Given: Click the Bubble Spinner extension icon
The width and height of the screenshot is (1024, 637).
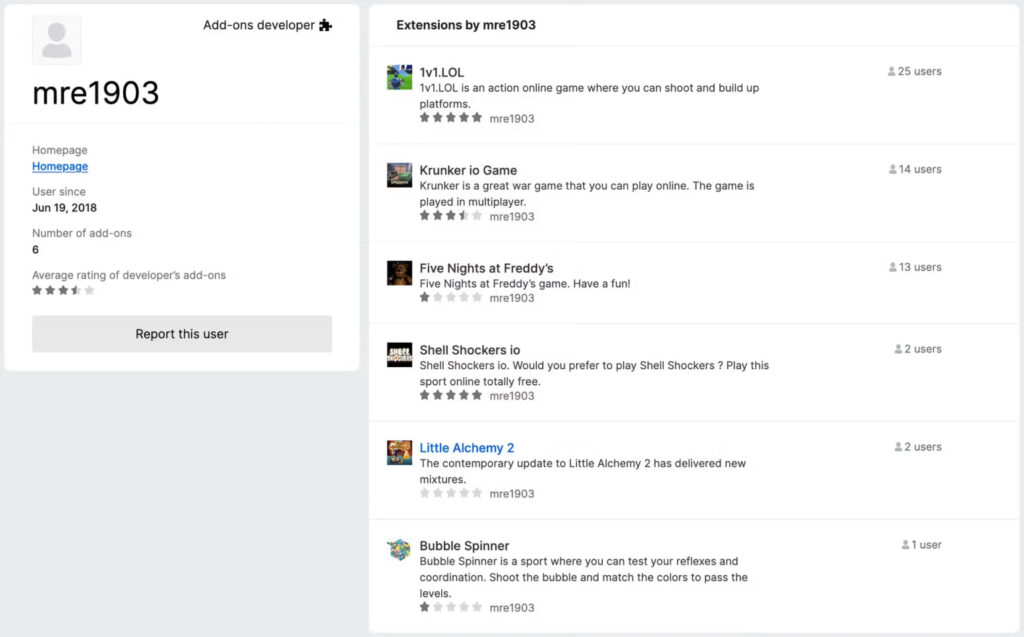Looking at the screenshot, I should (399, 550).
